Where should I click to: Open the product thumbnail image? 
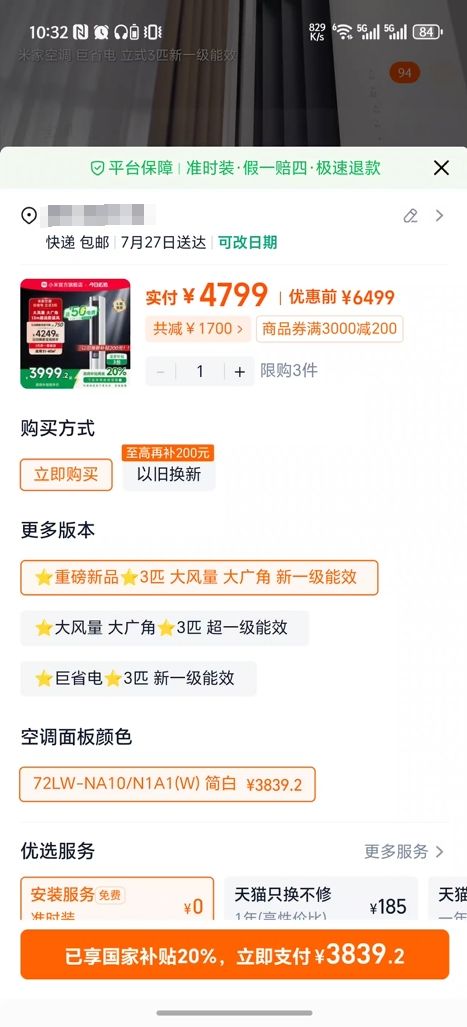coord(75,333)
